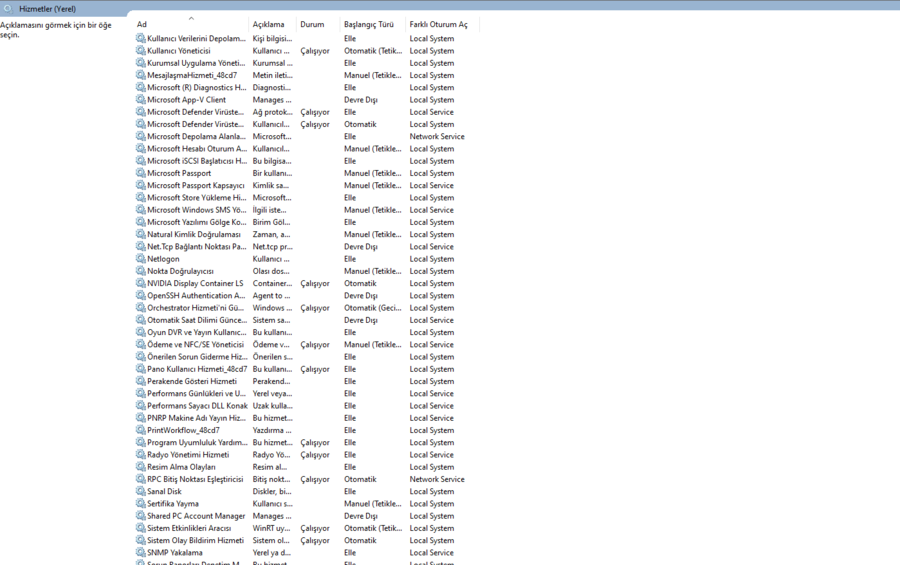900x565 pixels.
Task: Select Microsoft Store Yükleme Hizmeti row
Action: coord(307,198)
